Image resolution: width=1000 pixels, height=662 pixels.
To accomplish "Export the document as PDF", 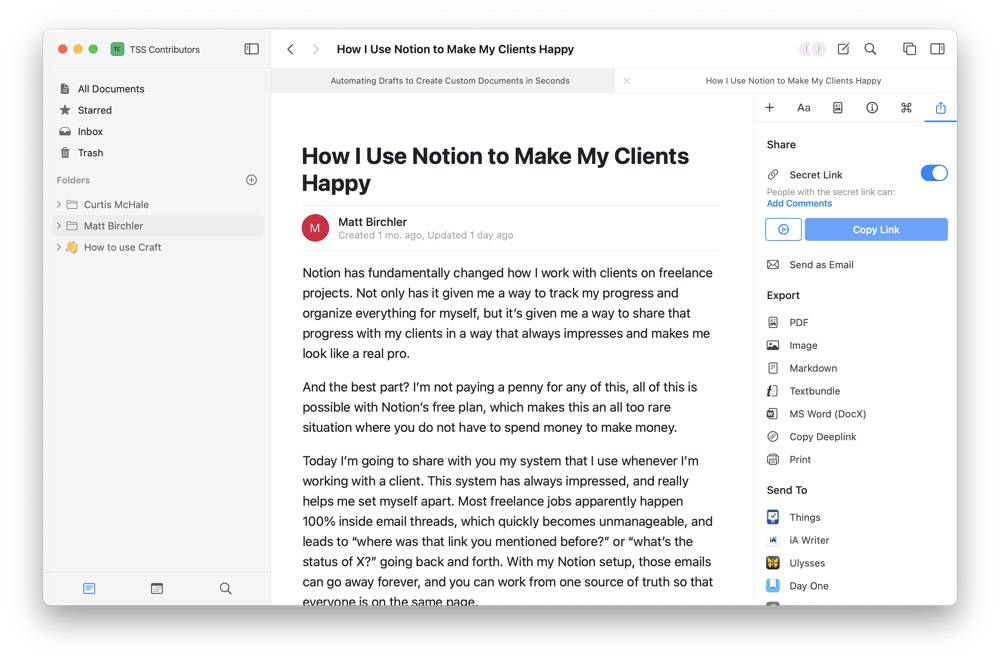I will point(788,323).
